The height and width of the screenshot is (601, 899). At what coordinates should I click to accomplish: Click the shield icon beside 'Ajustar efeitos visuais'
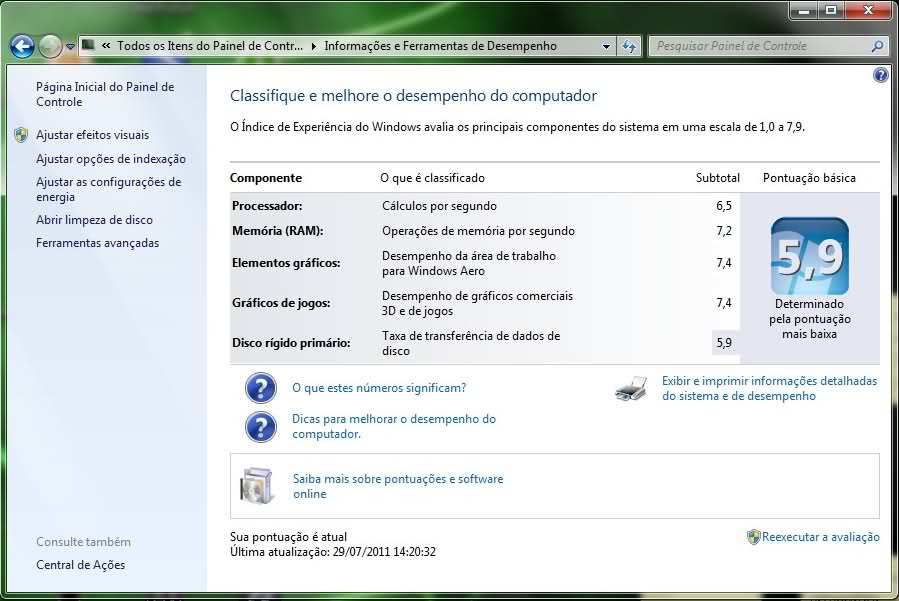coord(21,135)
